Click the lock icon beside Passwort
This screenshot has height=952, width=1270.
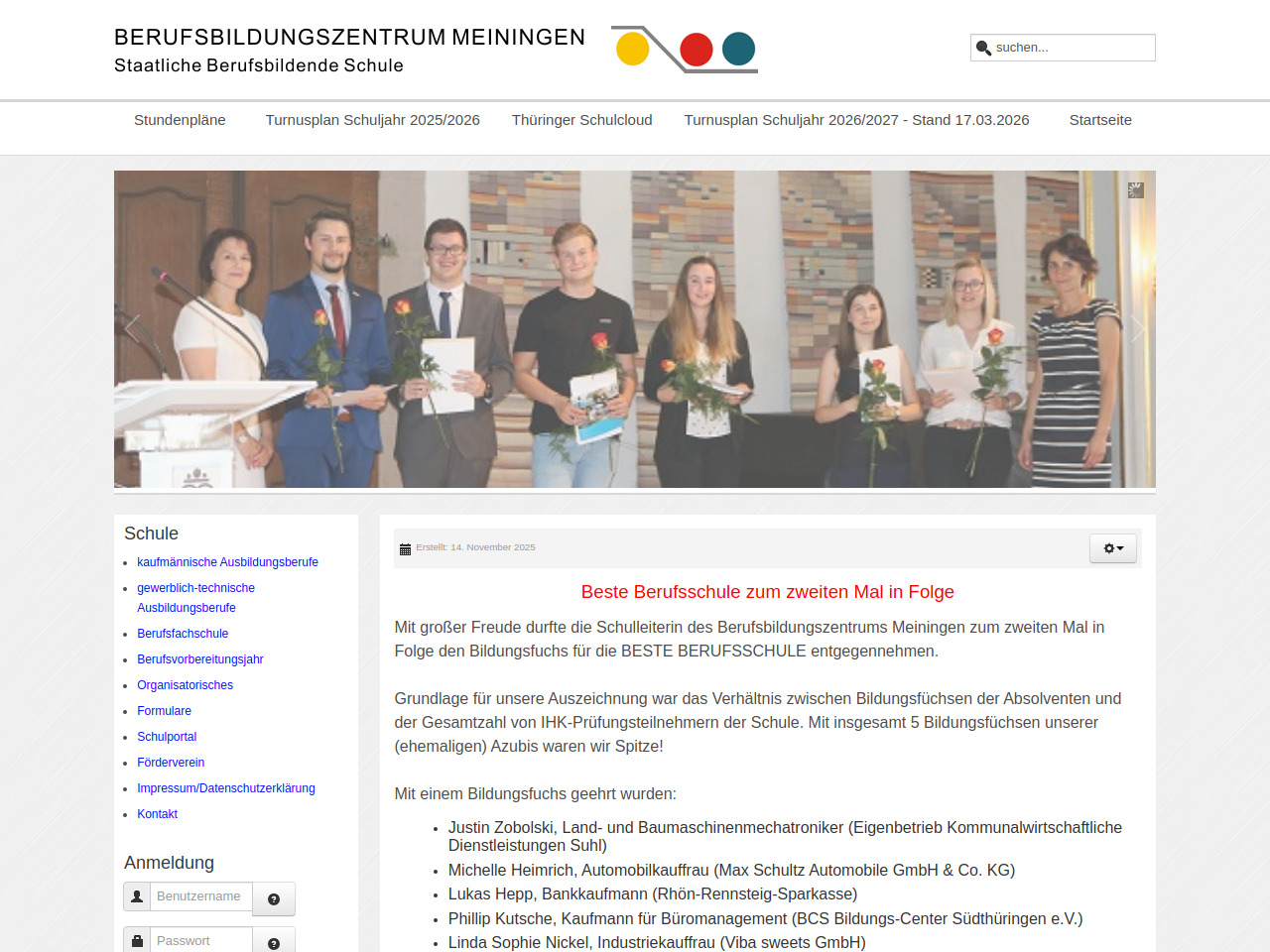[x=137, y=940]
